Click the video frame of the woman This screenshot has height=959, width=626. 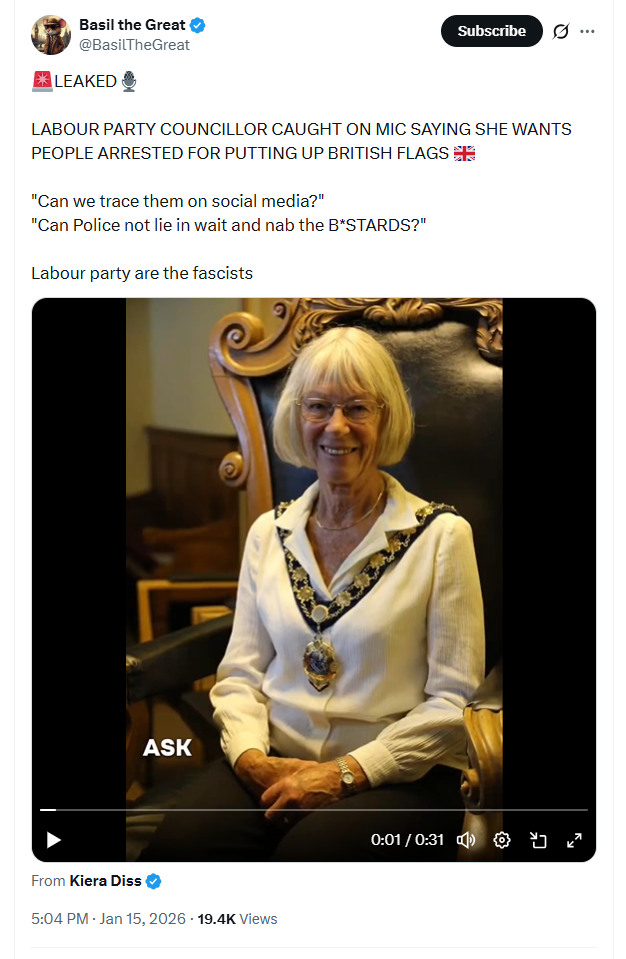[x=314, y=550]
